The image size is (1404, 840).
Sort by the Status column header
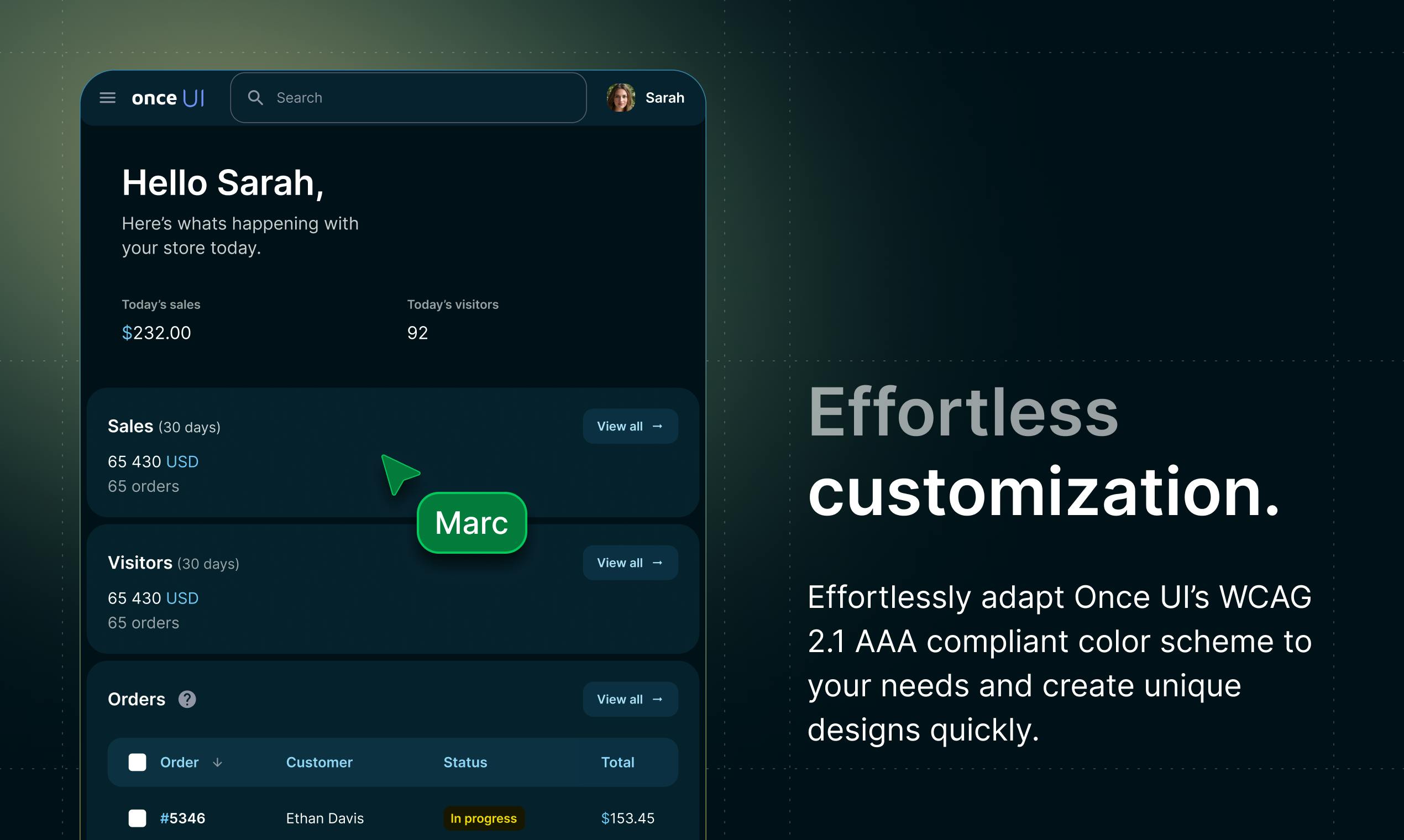(465, 763)
